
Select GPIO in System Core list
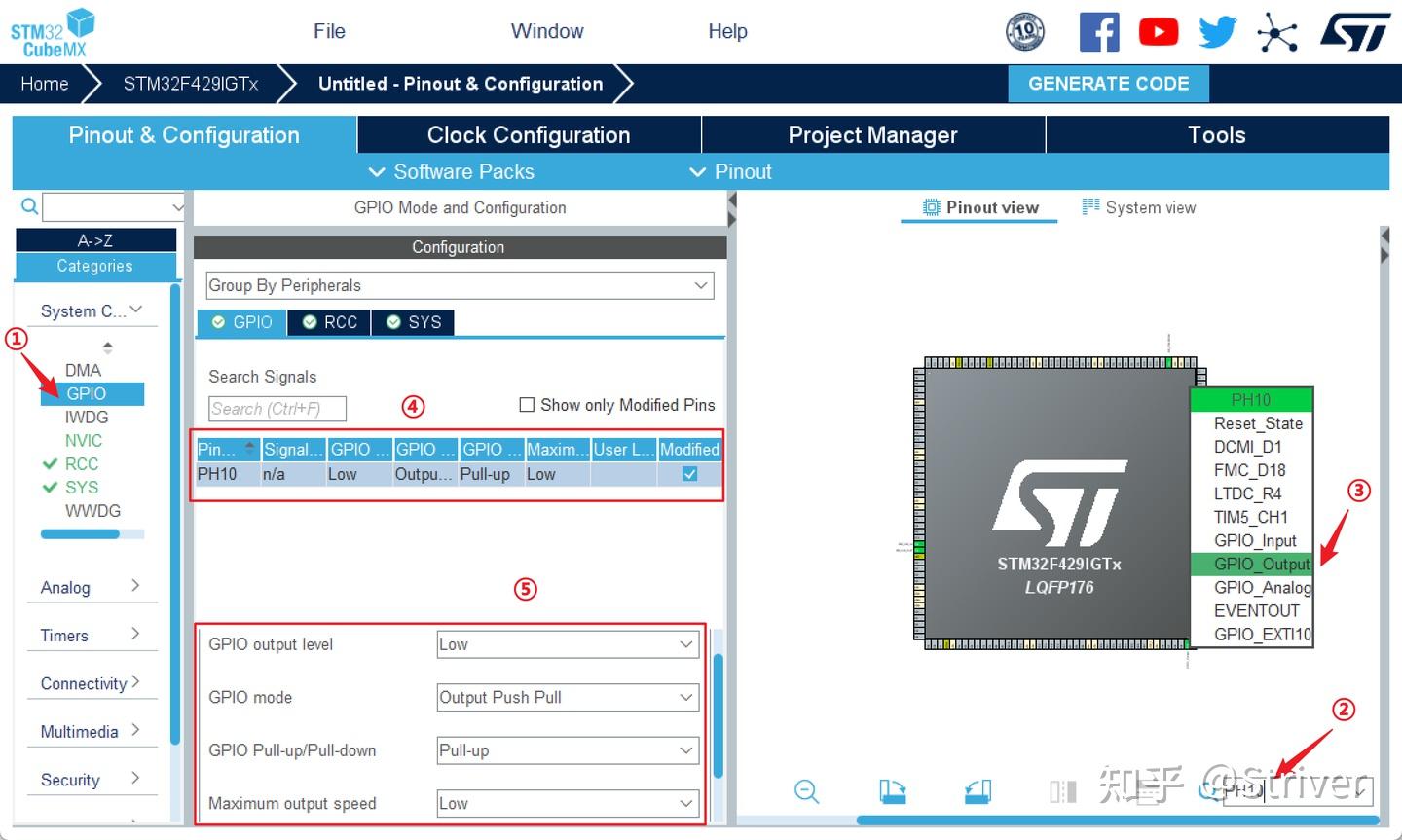(92, 393)
